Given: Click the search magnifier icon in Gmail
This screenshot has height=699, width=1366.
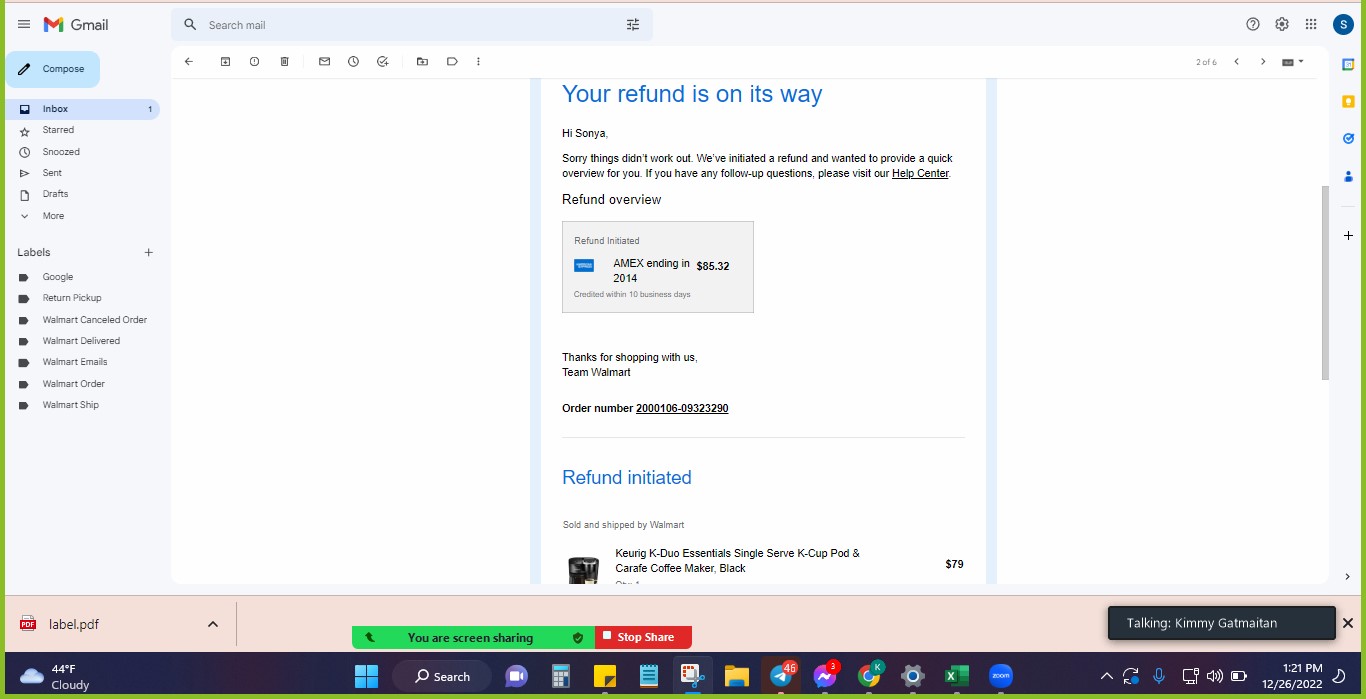Looking at the screenshot, I should click(190, 25).
